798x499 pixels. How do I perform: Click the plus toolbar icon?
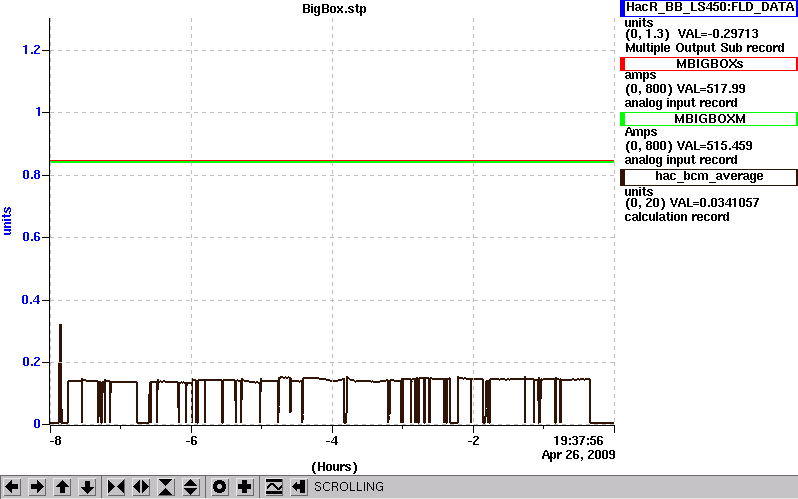click(x=245, y=487)
